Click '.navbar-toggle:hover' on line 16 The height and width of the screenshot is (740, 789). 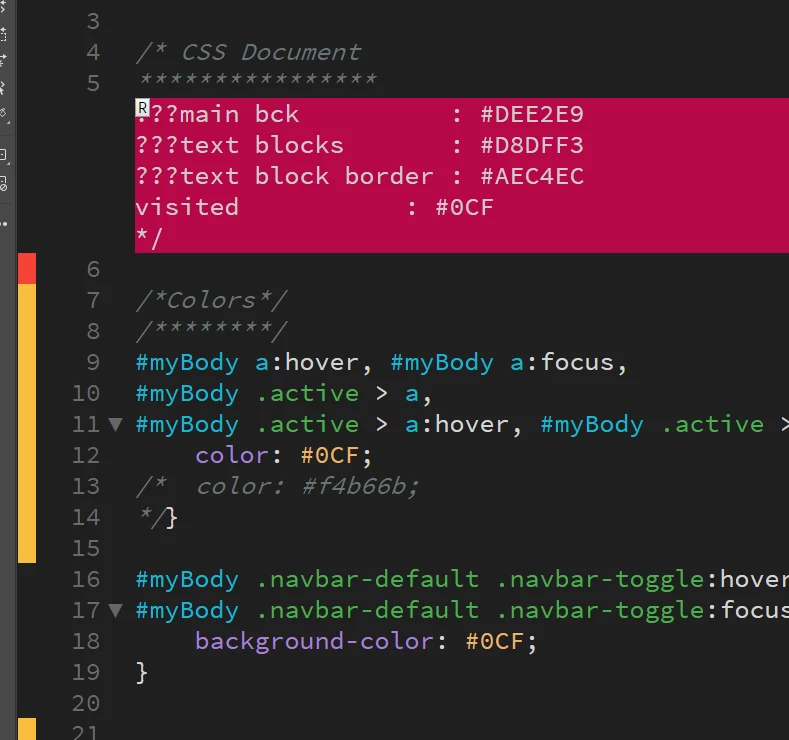pyautogui.click(x=643, y=580)
